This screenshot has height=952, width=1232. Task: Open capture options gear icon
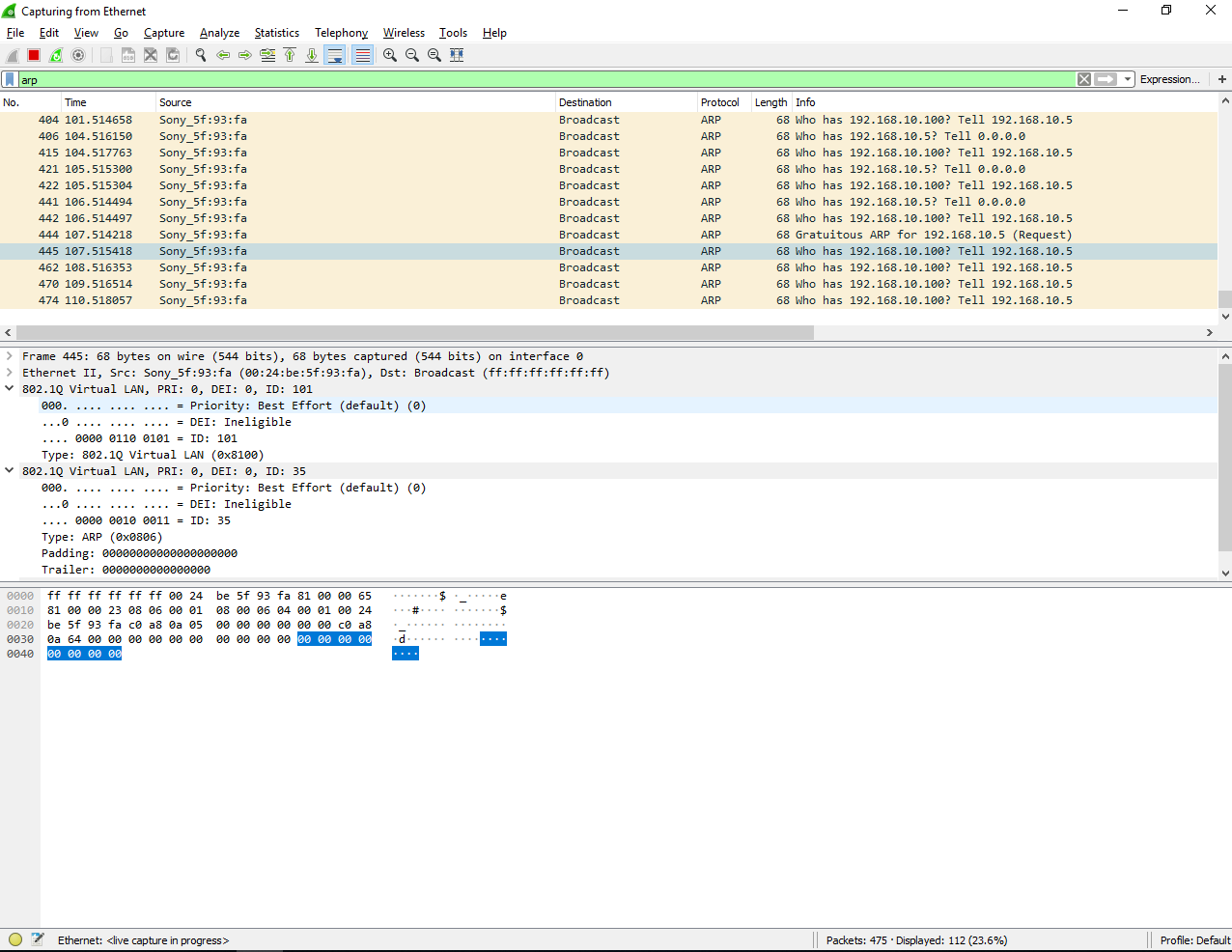(78, 55)
